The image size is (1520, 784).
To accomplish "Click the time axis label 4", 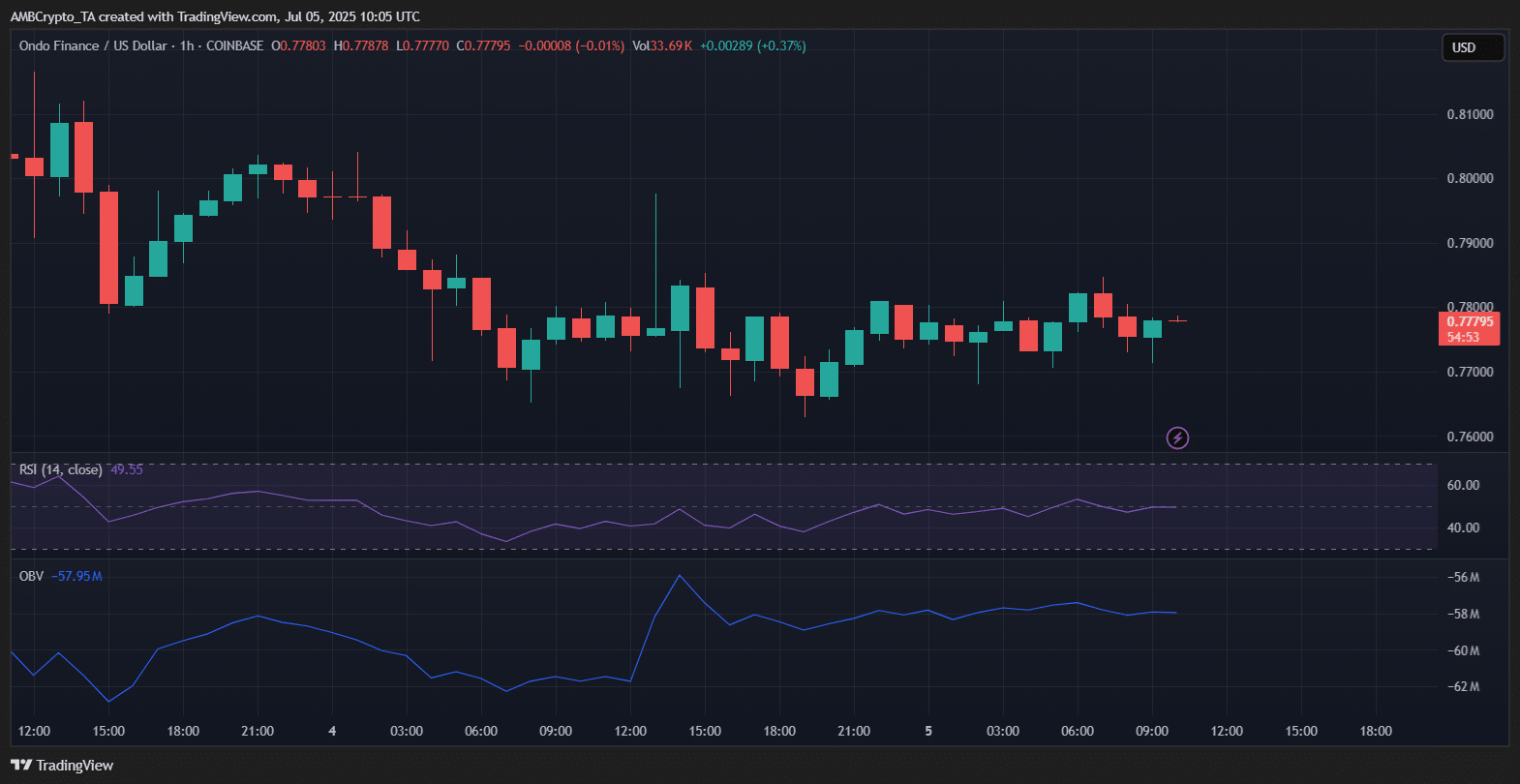I will tap(332, 731).
